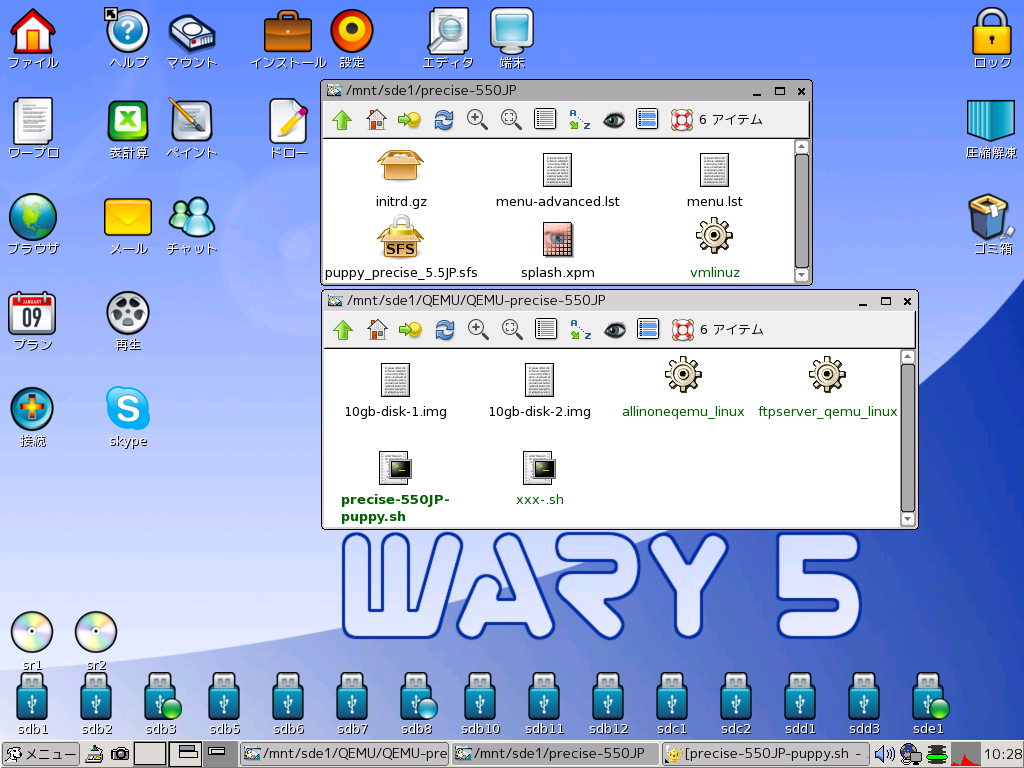Click the ロック lock desktop icon
Viewport: 1024px width, 768px height.
pyautogui.click(x=992, y=39)
